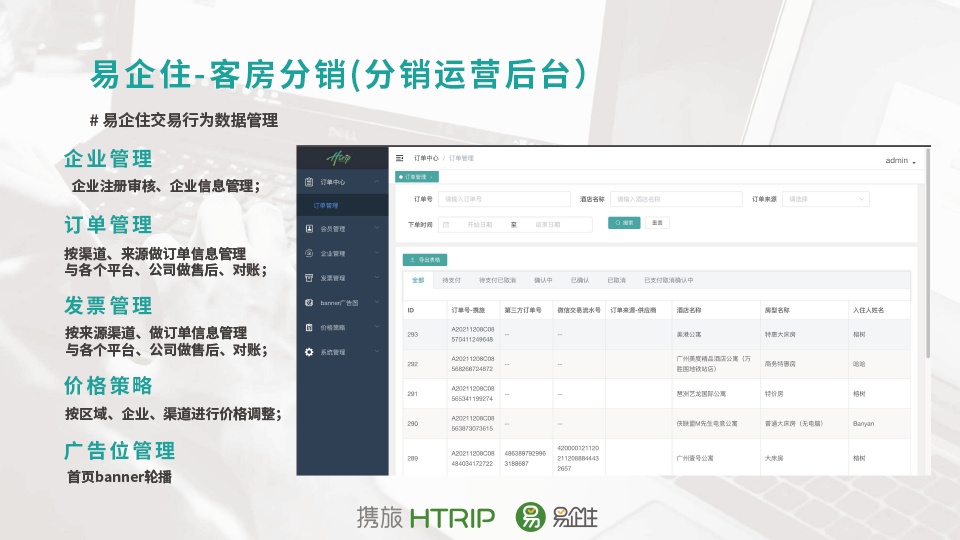This screenshot has height=540, width=960.
Task: Click 订单中心 breadcrumb link
Action: (x=426, y=158)
